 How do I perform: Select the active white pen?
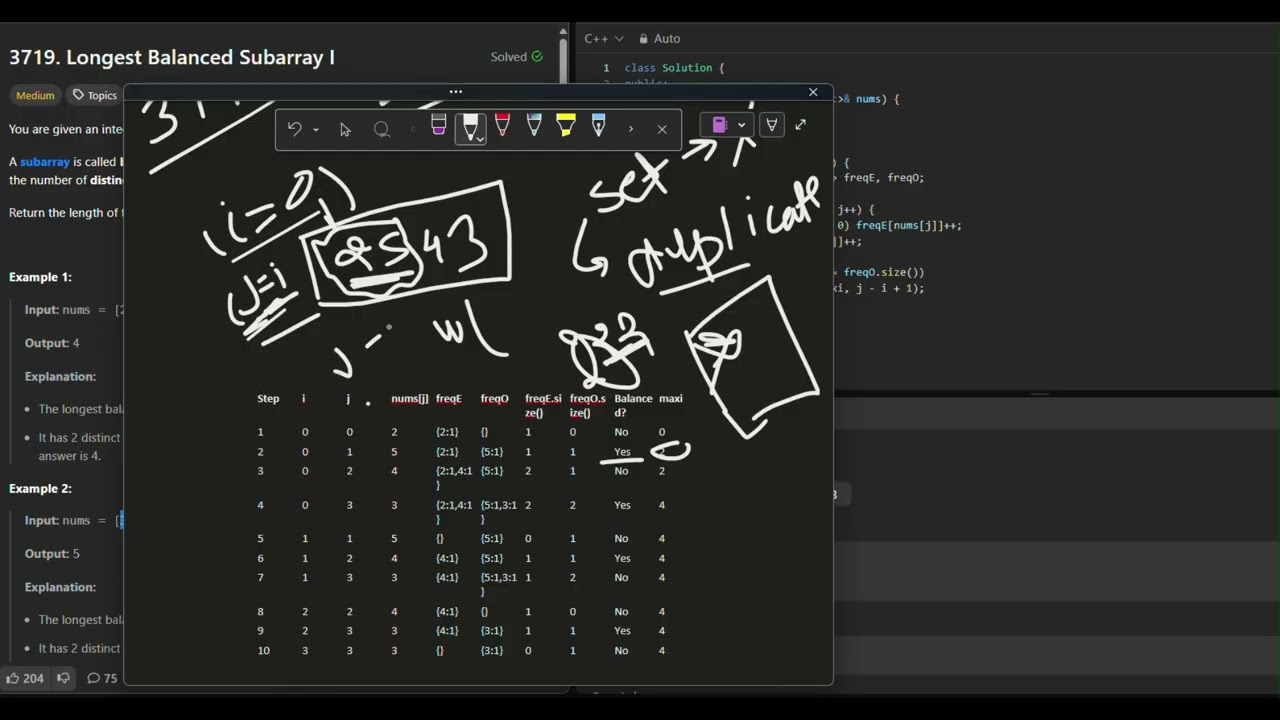469,126
